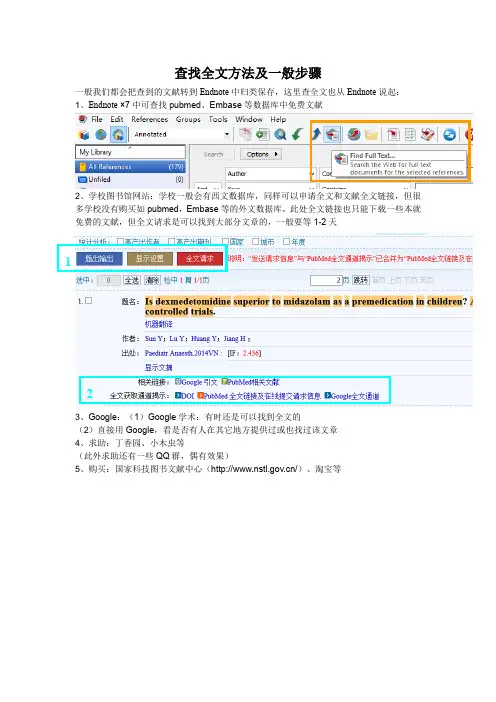Click author link Jiang H
Image resolution: width=496 pixels, height=702 pixels.
(236, 338)
